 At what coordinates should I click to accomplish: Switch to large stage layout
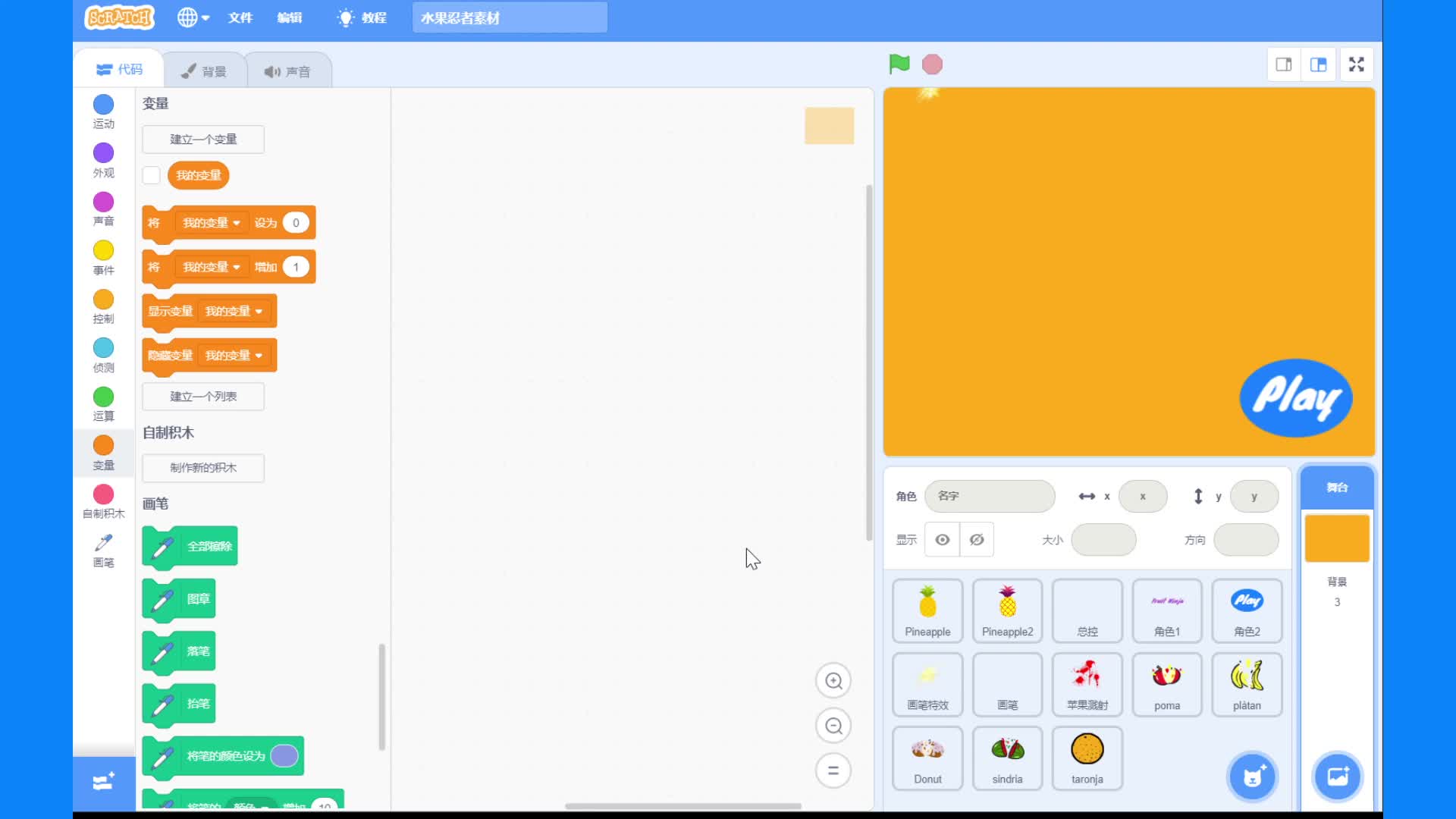(1319, 64)
